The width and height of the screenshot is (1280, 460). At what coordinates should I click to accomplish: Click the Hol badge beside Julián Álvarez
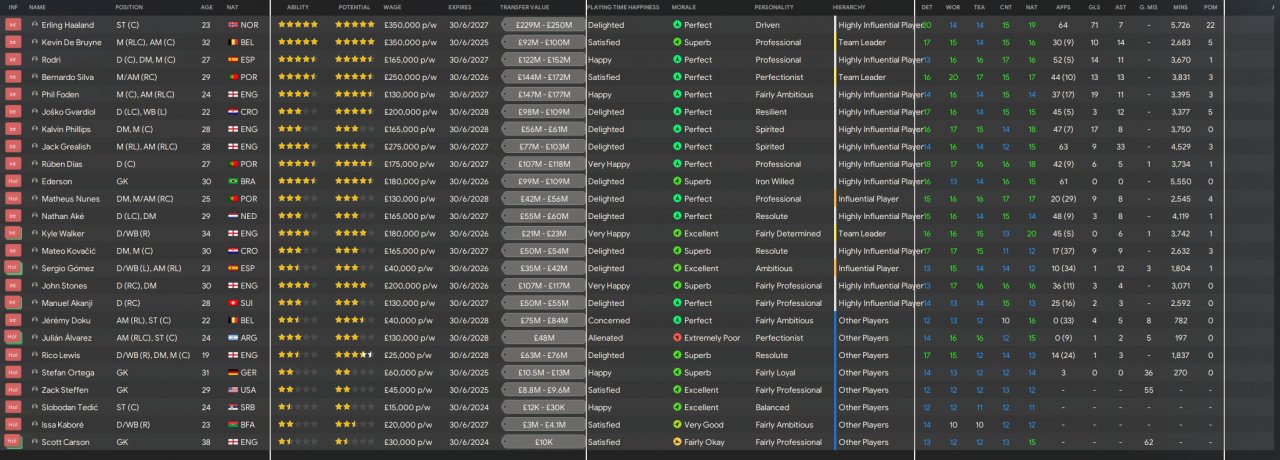pos(13,337)
